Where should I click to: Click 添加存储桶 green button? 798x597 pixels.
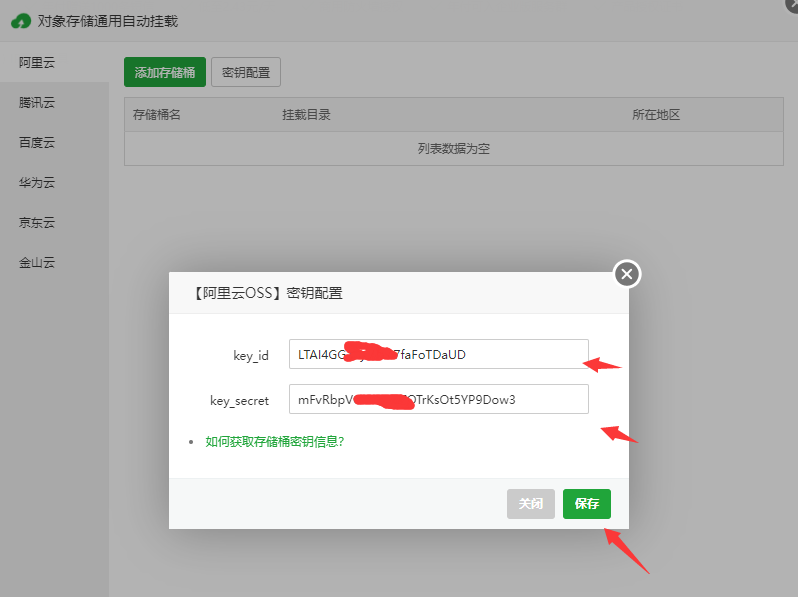165,72
